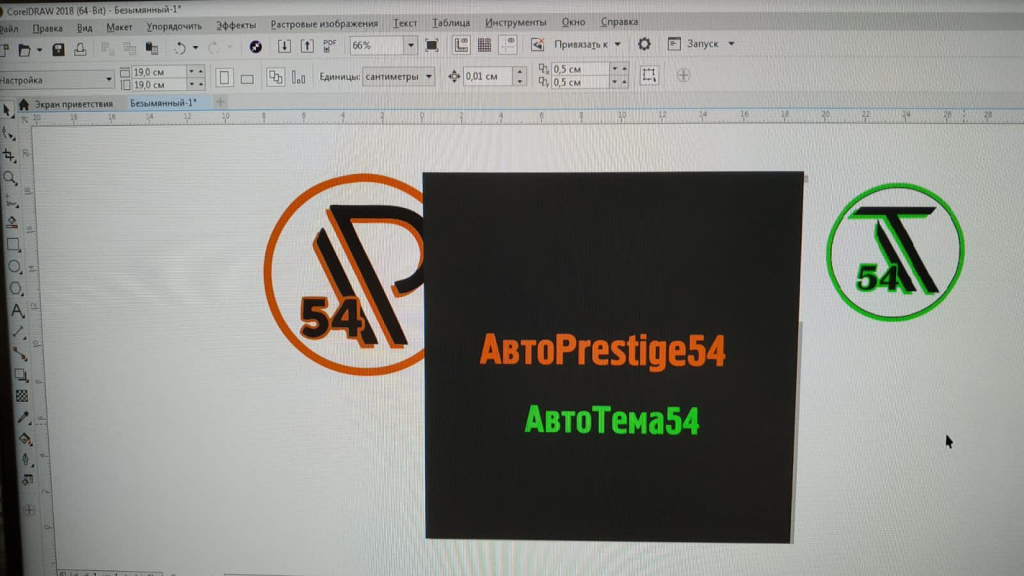Select the Zoom tool in toolbox
1024x576 pixels.
pyautogui.click(x=10, y=178)
